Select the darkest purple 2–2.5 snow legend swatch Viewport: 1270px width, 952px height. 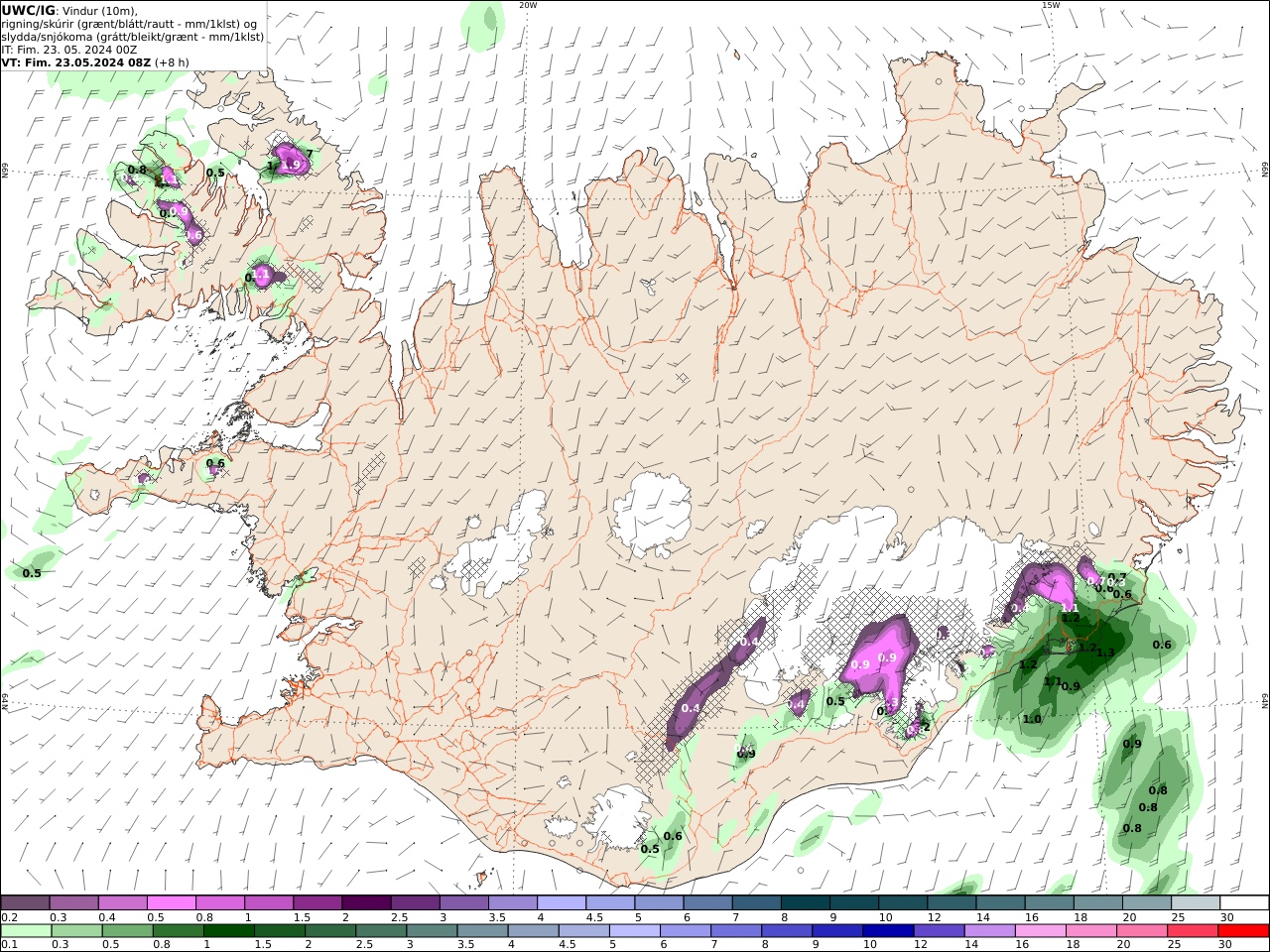(x=365, y=902)
